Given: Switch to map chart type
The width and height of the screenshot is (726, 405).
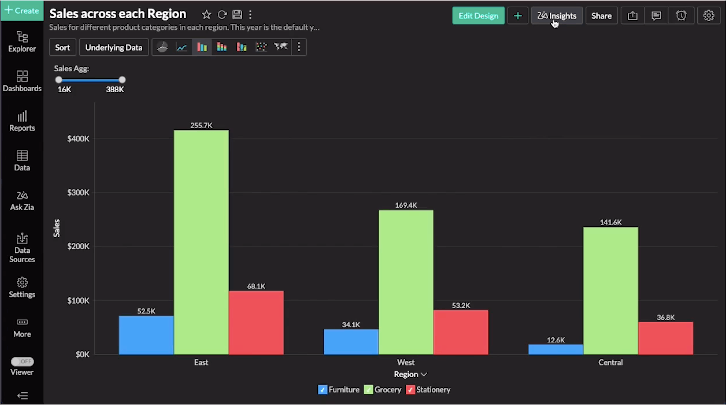Looking at the screenshot, I should pos(281,47).
